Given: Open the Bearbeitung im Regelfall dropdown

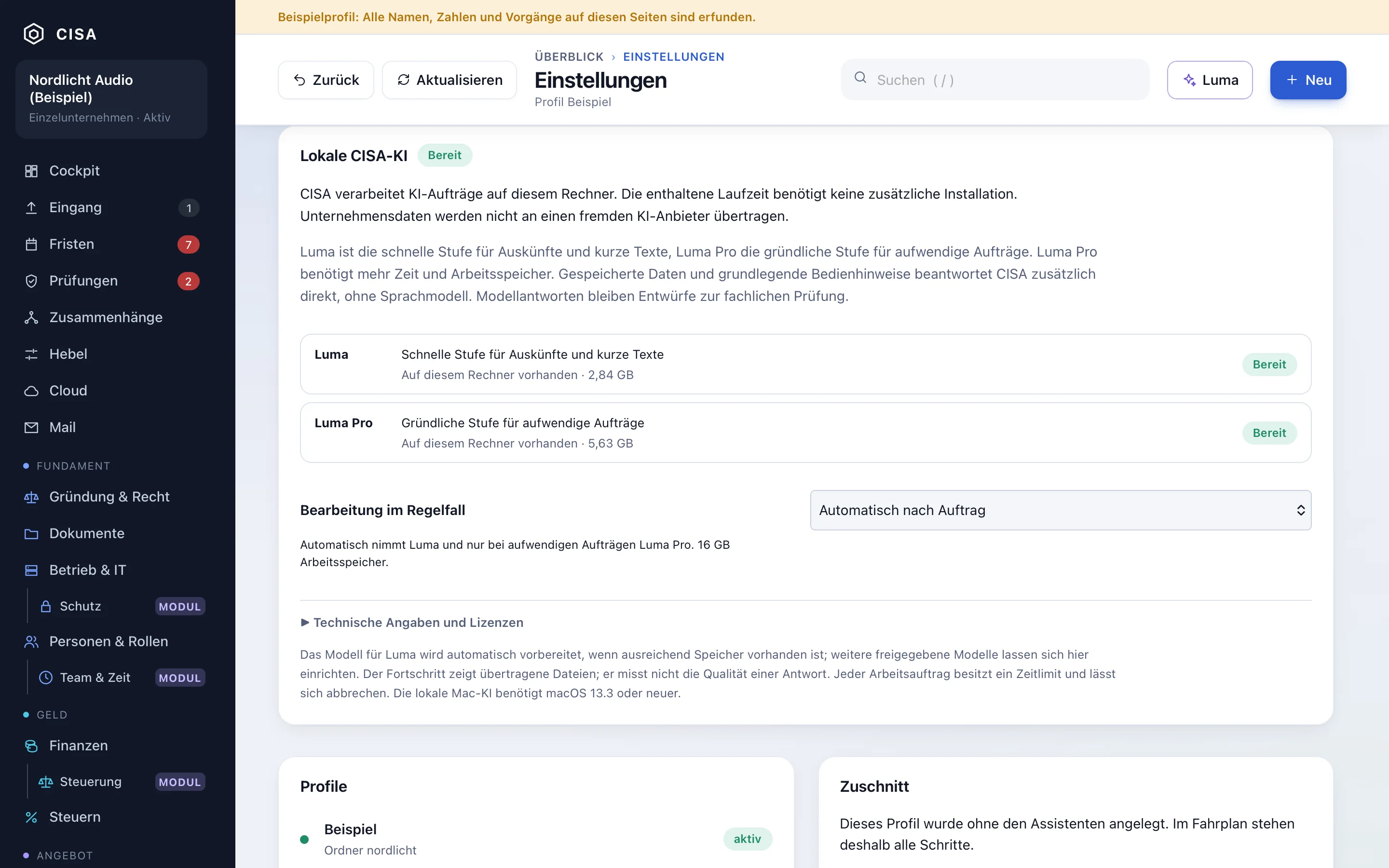Looking at the screenshot, I should coord(1061,510).
